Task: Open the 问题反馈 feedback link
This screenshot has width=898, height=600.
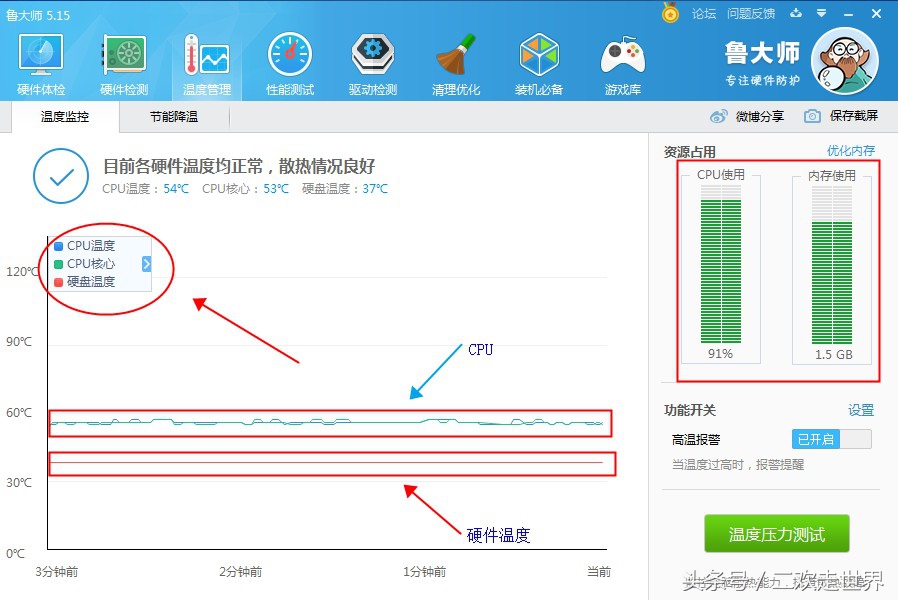Action: 751,14
